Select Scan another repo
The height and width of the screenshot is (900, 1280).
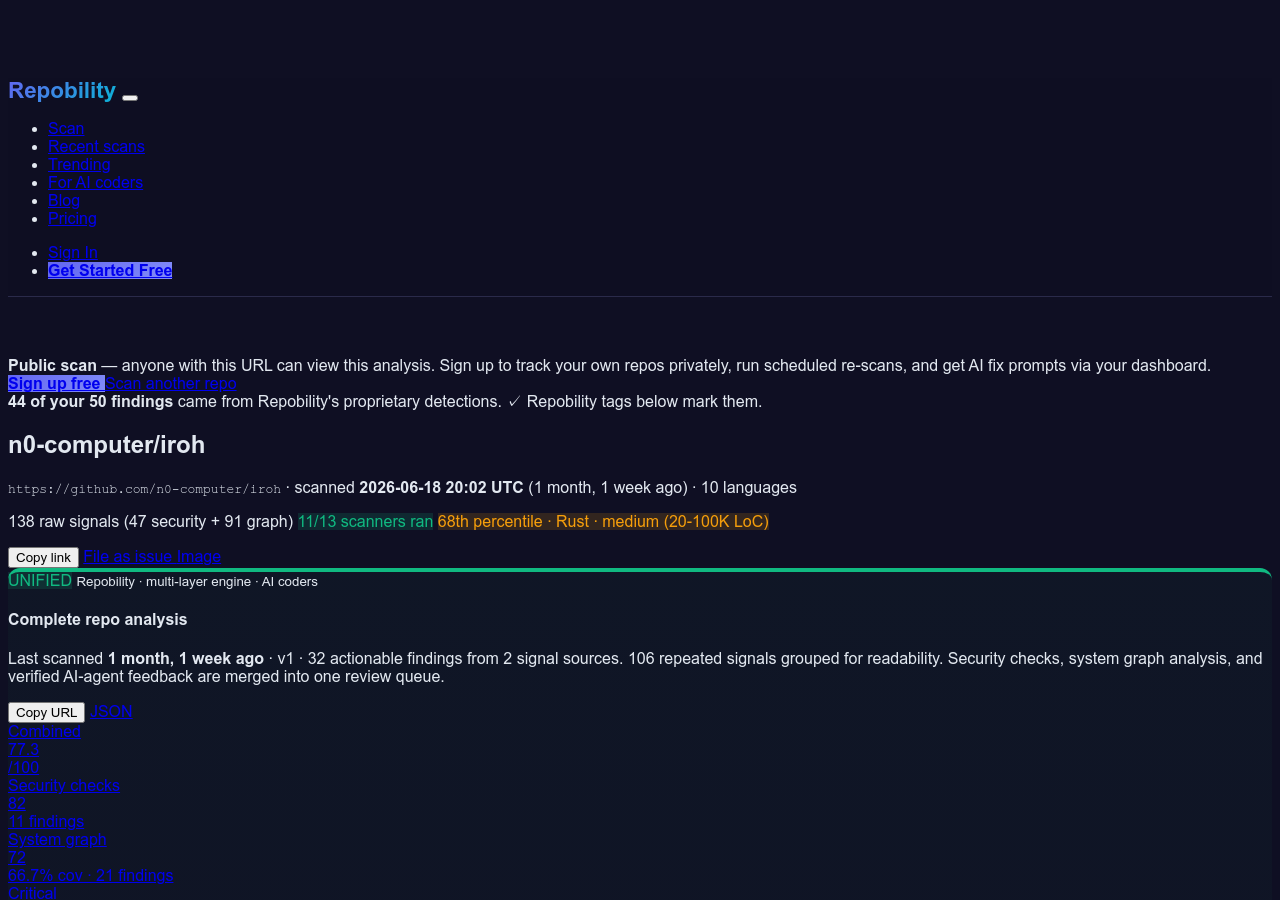(171, 383)
